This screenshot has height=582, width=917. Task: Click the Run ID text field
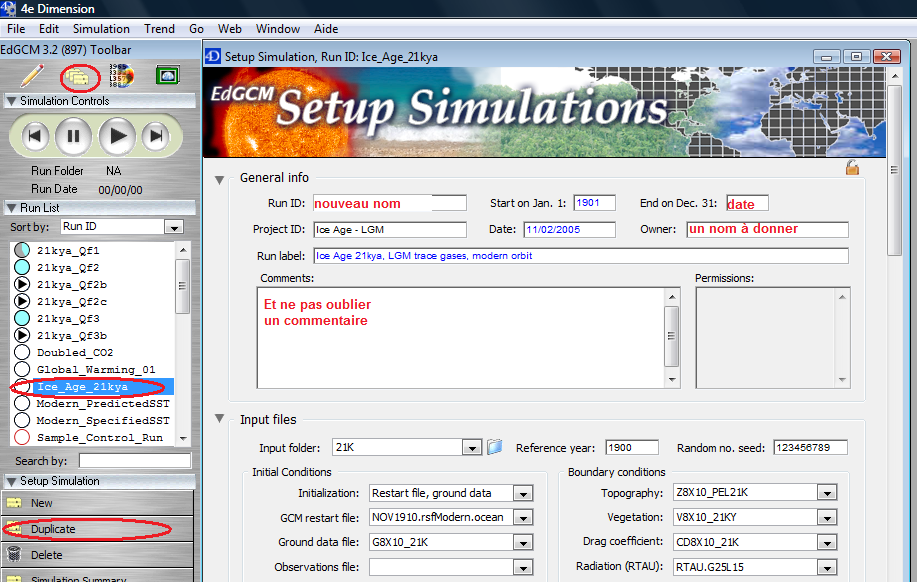coord(390,203)
